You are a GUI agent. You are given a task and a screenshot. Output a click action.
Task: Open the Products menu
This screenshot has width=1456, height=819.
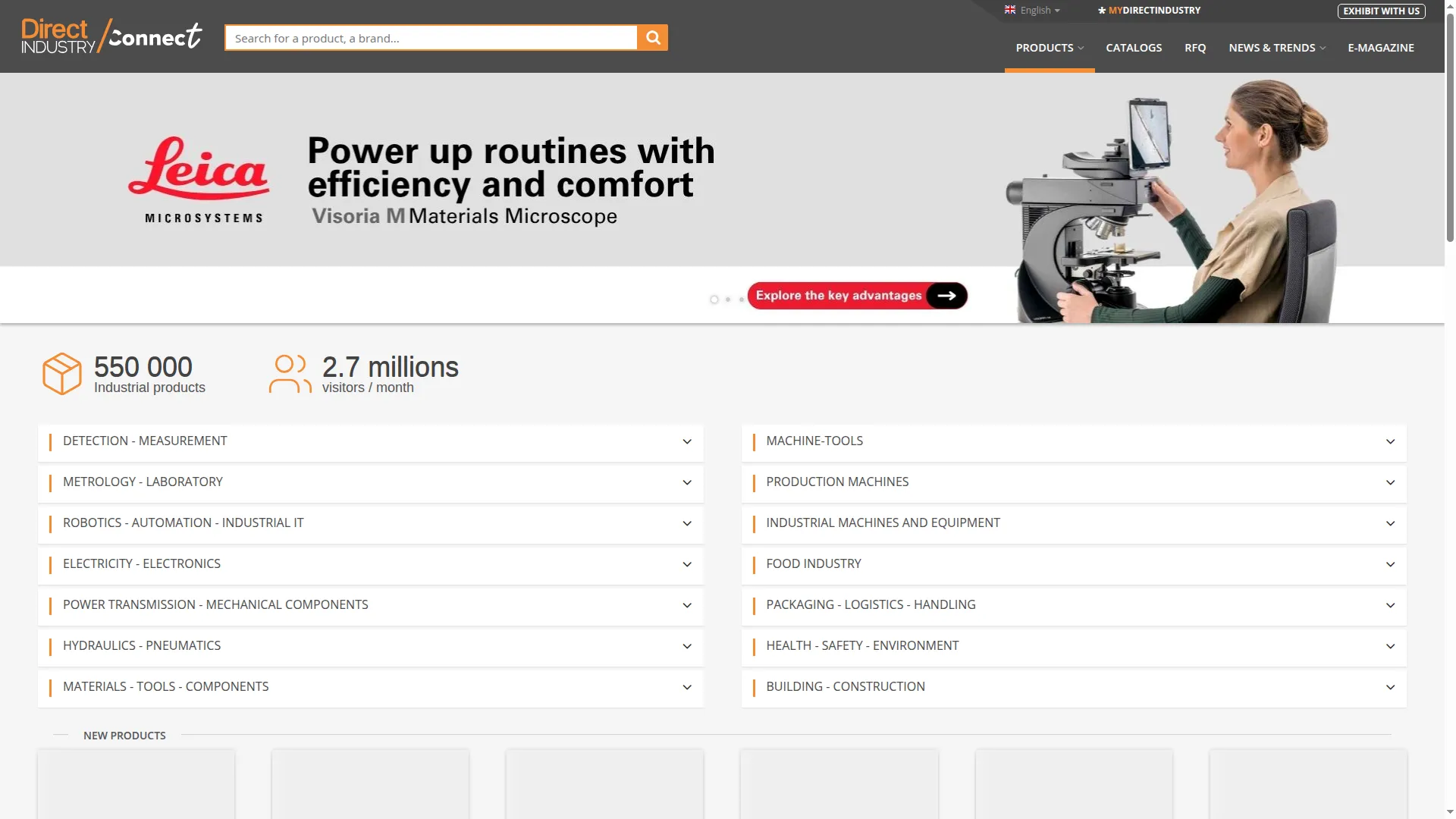pyautogui.click(x=1050, y=48)
